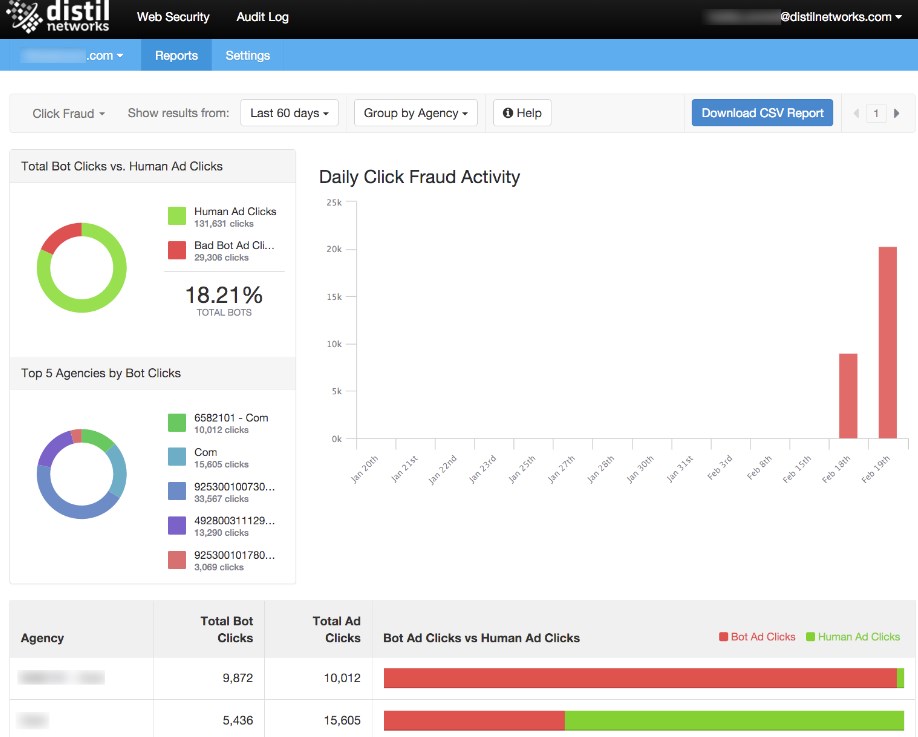
Task: Go to next page arrow
Action: coord(896,114)
